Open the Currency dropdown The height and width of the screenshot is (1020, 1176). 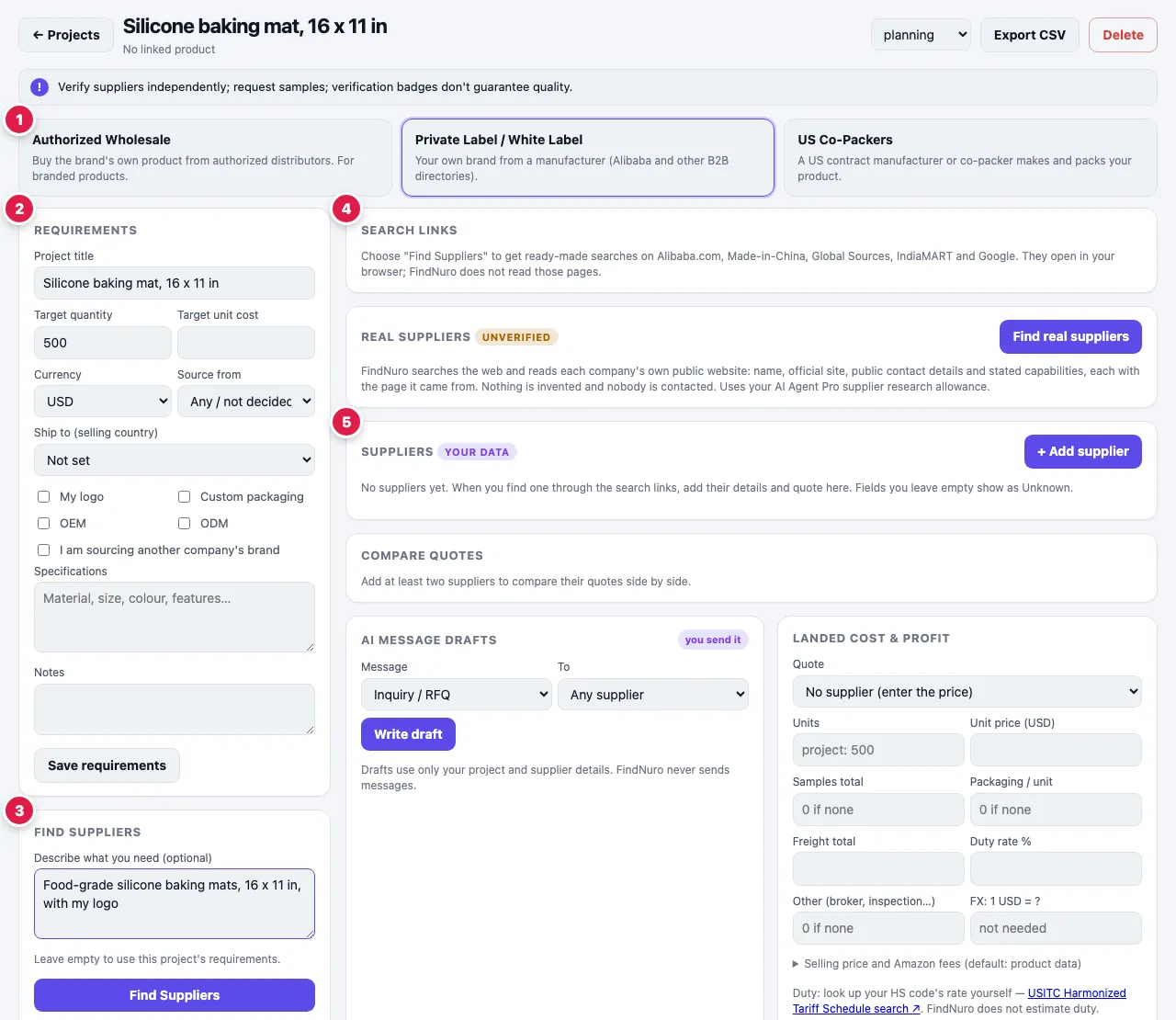point(103,402)
